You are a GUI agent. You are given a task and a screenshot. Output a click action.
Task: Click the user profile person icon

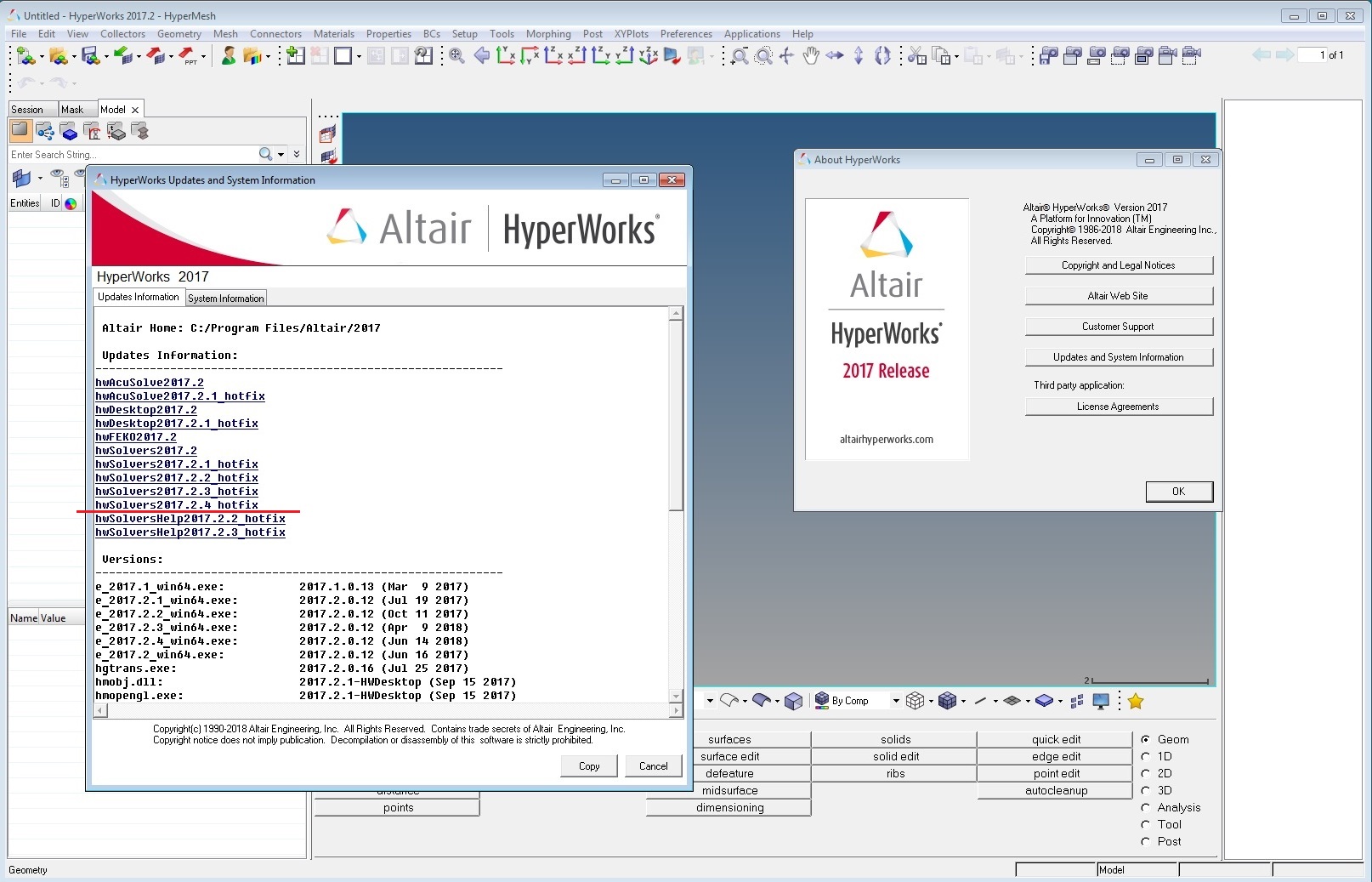pos(228,56)
